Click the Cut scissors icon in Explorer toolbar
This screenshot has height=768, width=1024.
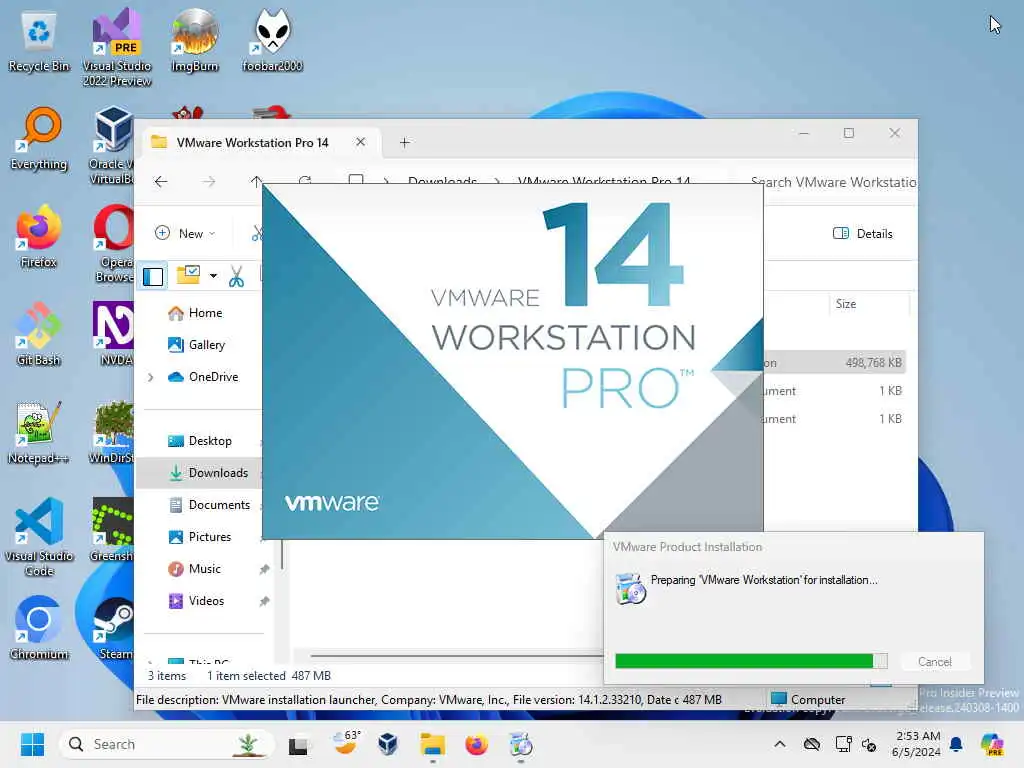point(236,276)
